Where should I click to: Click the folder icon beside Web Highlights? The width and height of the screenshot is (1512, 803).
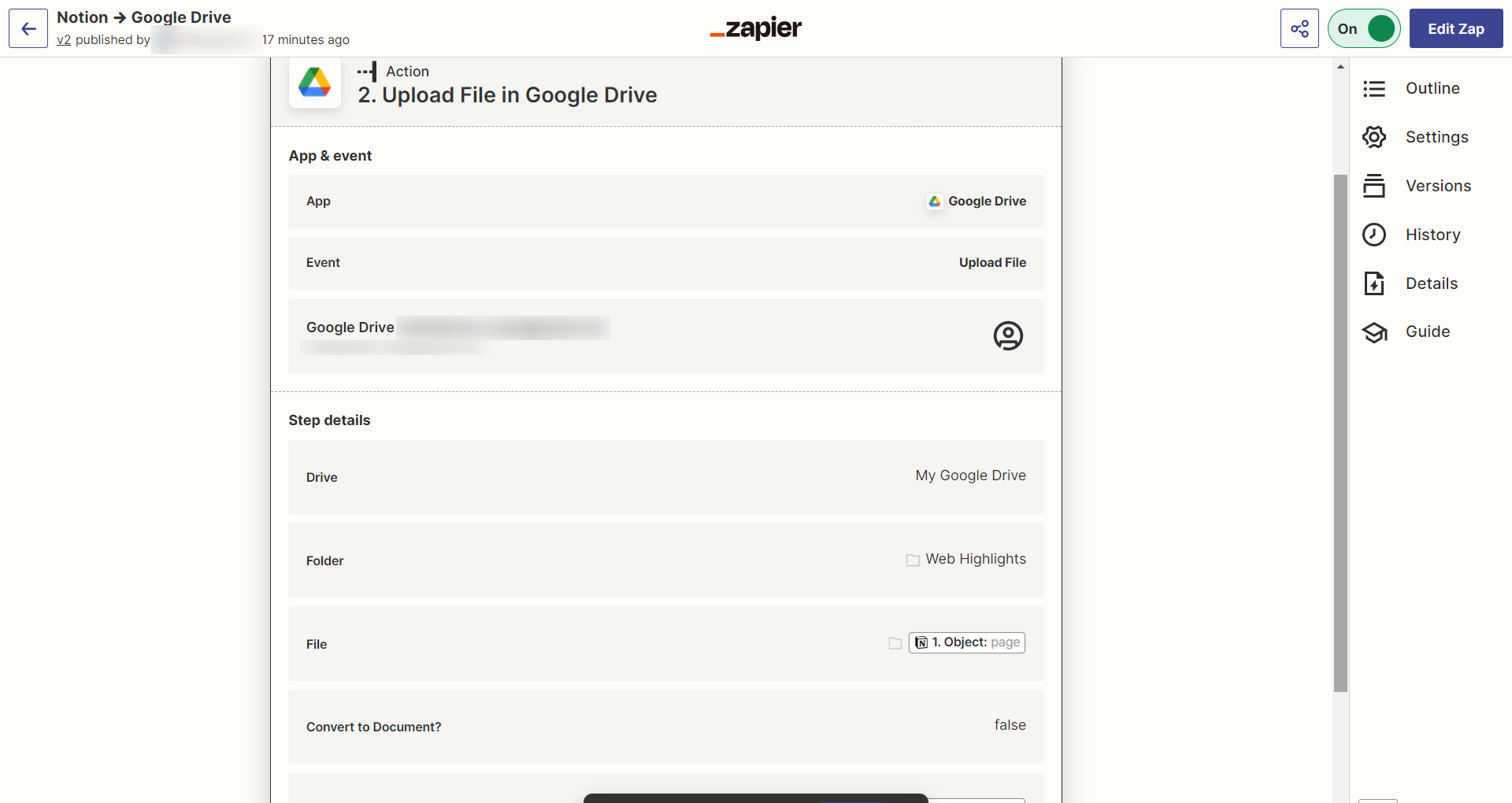[913, 561]
